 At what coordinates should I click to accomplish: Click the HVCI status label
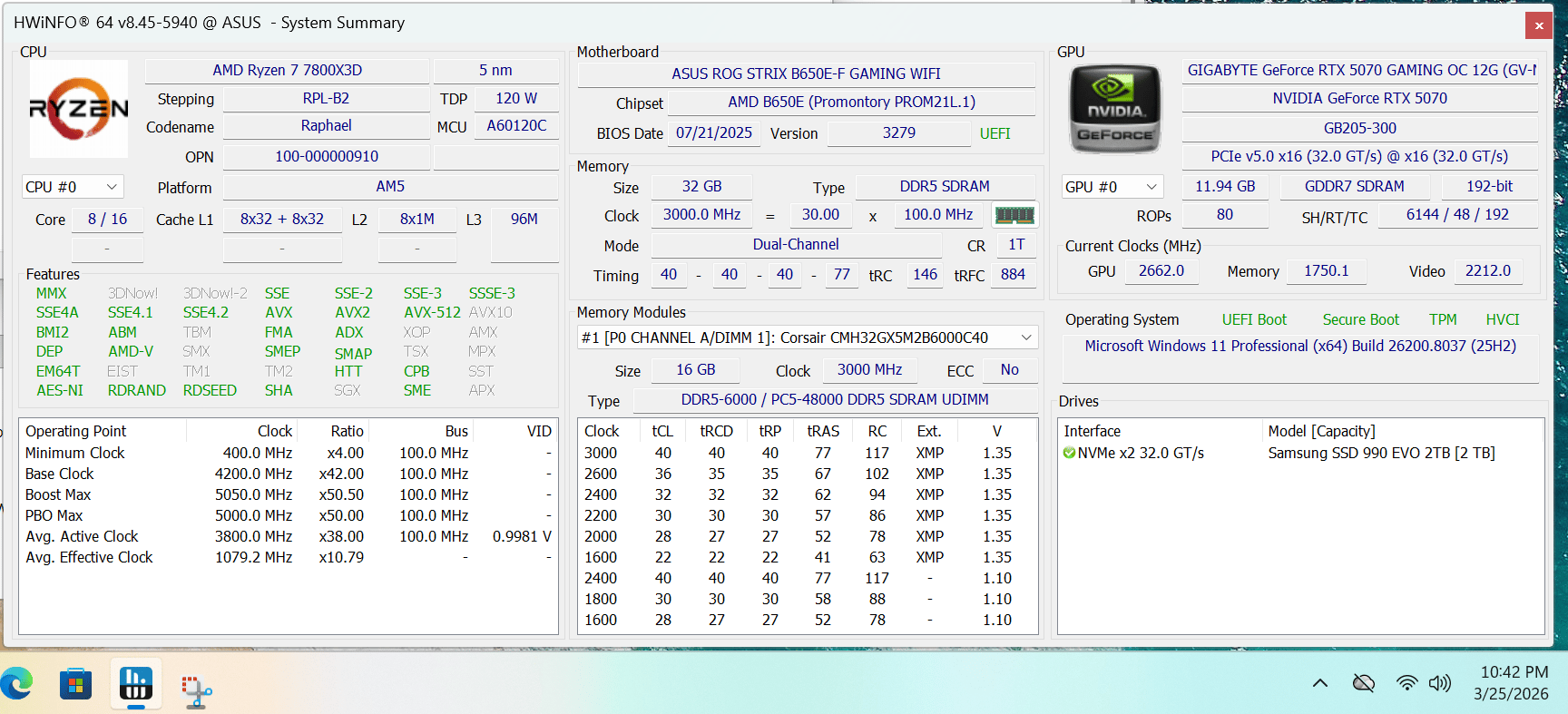pos(1503,319)
